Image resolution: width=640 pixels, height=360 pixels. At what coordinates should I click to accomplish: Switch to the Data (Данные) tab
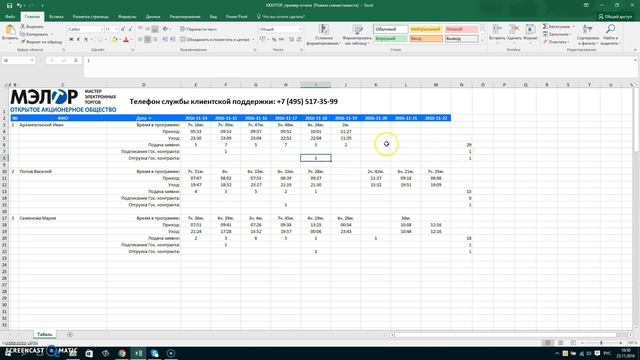click(x=153, y=17)
